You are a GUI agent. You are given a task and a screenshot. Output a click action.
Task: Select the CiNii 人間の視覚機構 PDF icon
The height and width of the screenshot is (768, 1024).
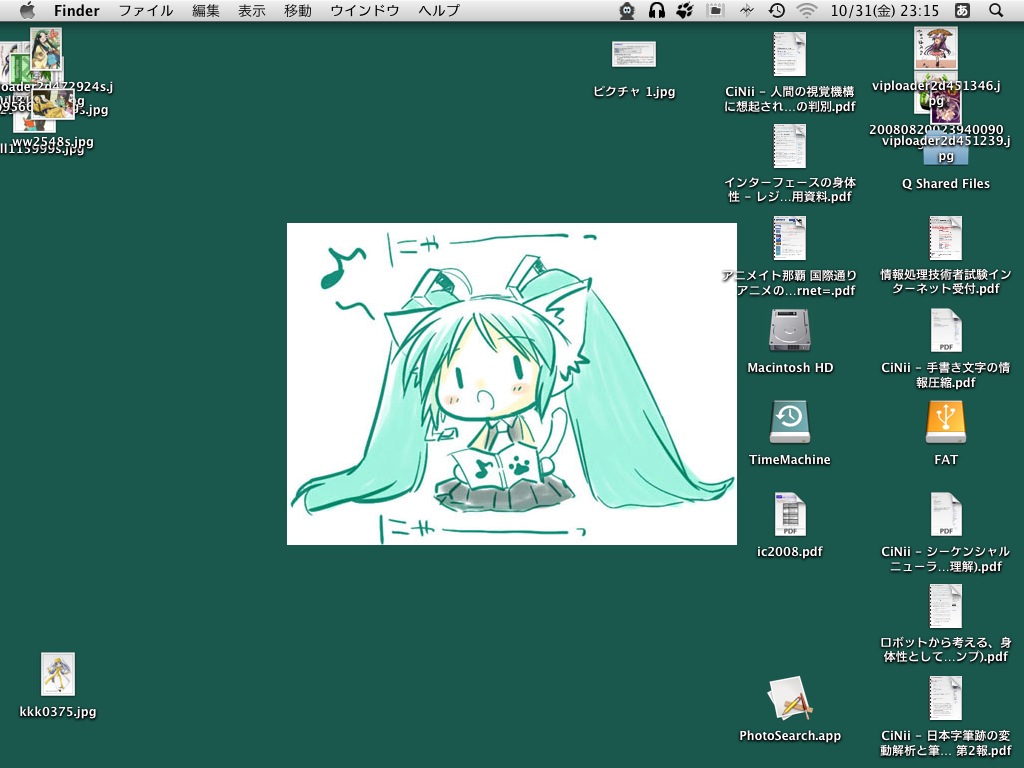790,54
